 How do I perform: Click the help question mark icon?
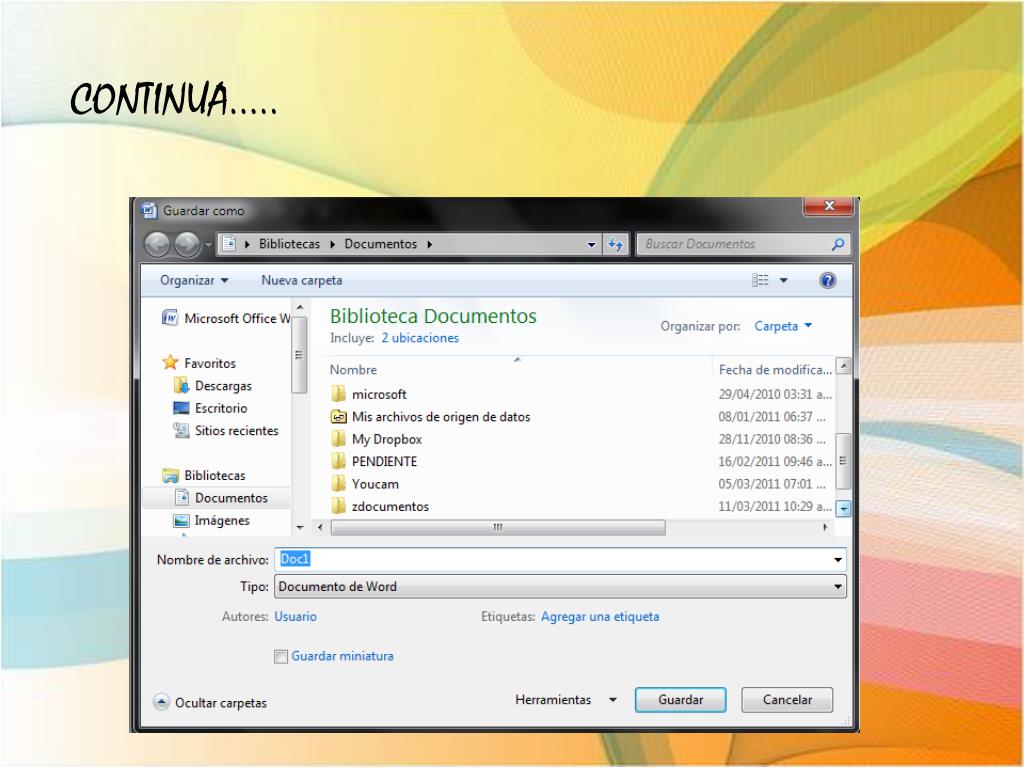tap(827, 280)
